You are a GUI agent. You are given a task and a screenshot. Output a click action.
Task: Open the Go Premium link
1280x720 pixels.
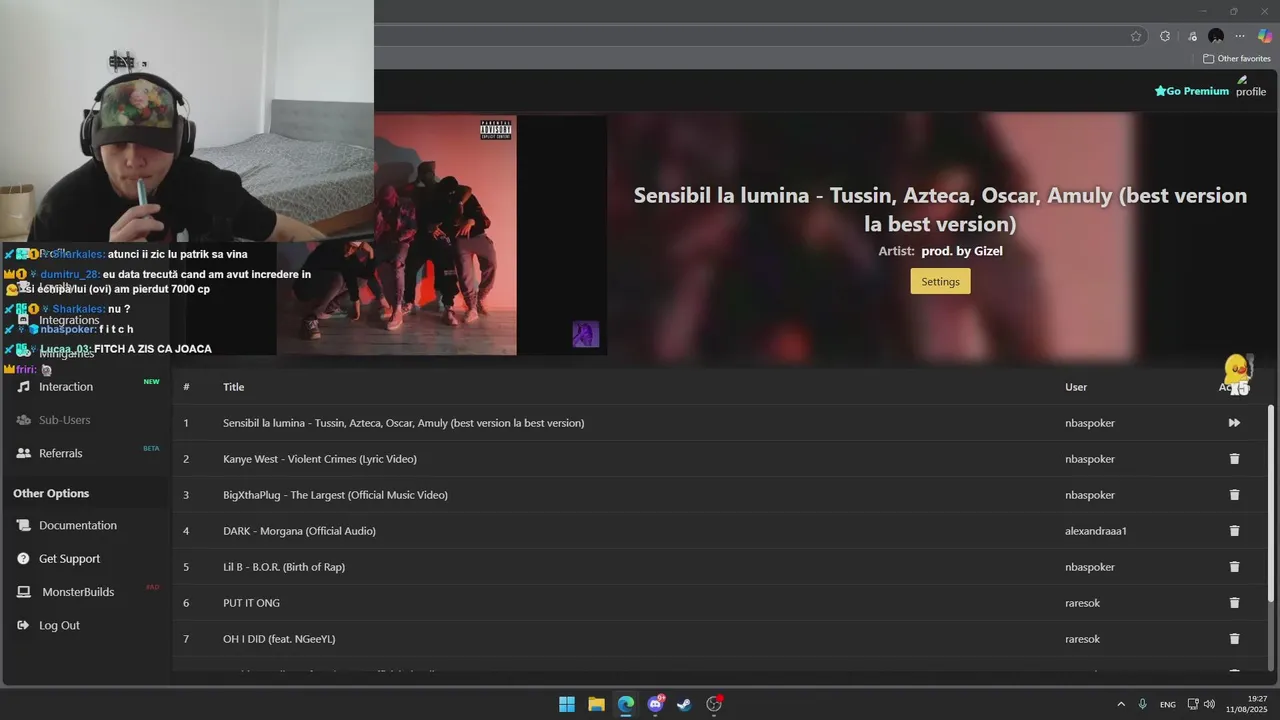1192,91
